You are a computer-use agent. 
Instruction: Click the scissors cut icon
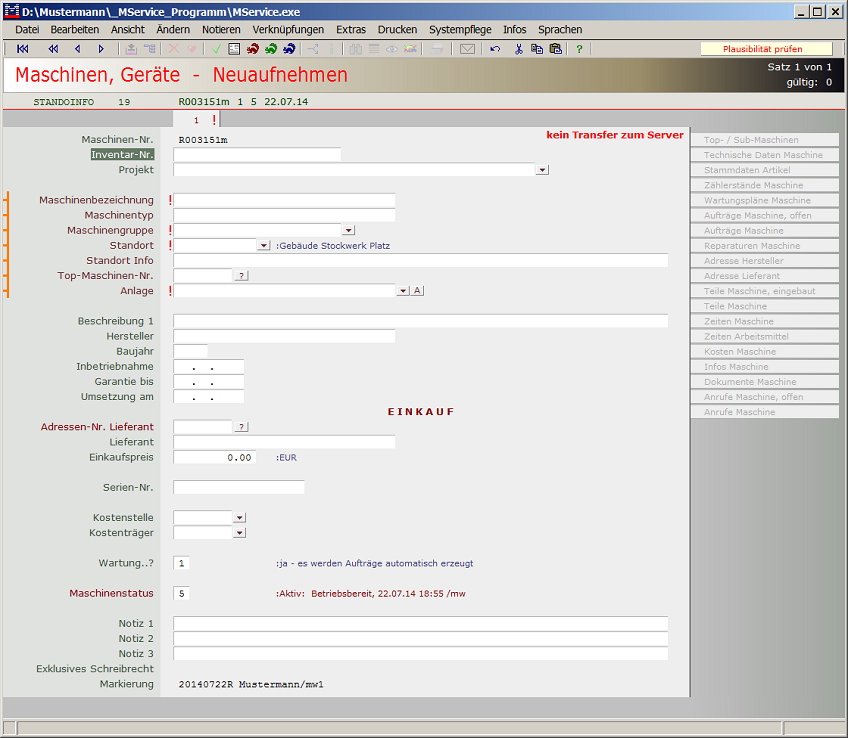click(x=519, y=49)
